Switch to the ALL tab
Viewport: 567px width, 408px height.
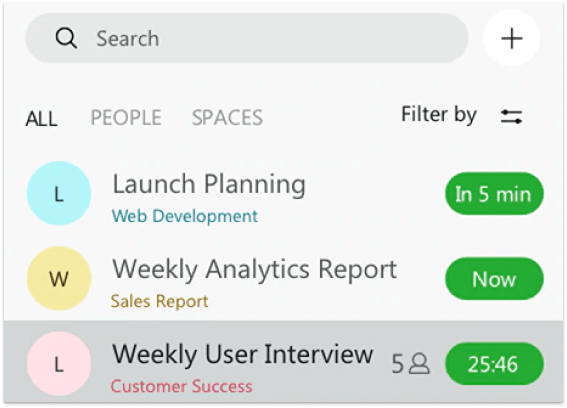(x=42, y=119)
